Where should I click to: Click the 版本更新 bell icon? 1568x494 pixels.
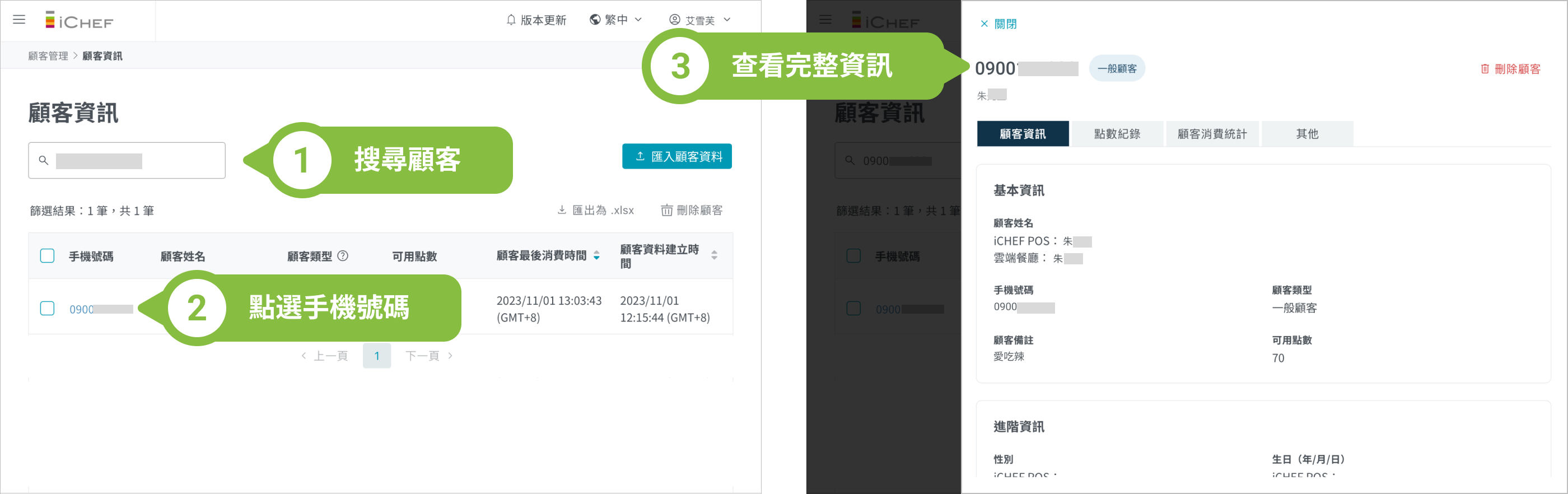tap(511, 20)
